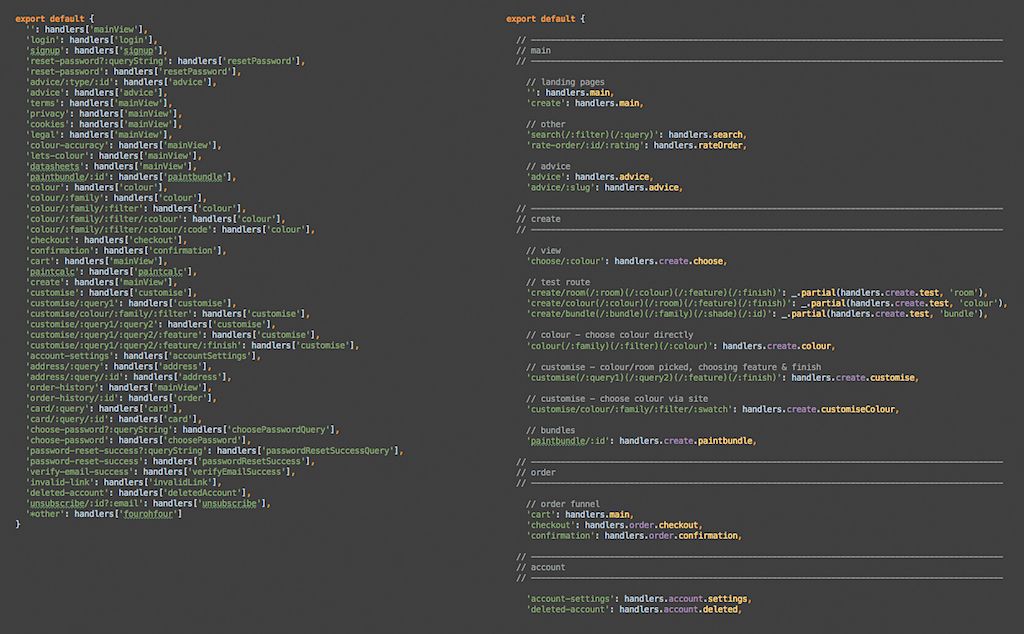This screenshot has width=1024, height=634.
Task: Click the 'rate-order/:id/:rating' route line
Action: click(x=637, y=145)
